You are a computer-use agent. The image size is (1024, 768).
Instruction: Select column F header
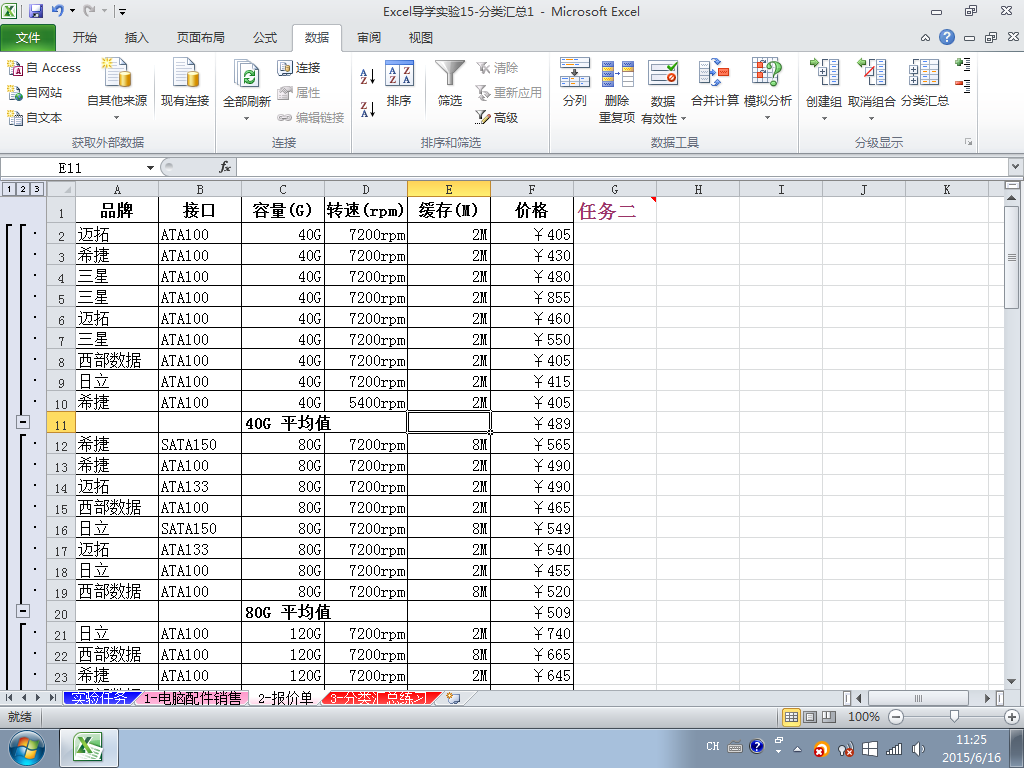(x=532, y=189)
